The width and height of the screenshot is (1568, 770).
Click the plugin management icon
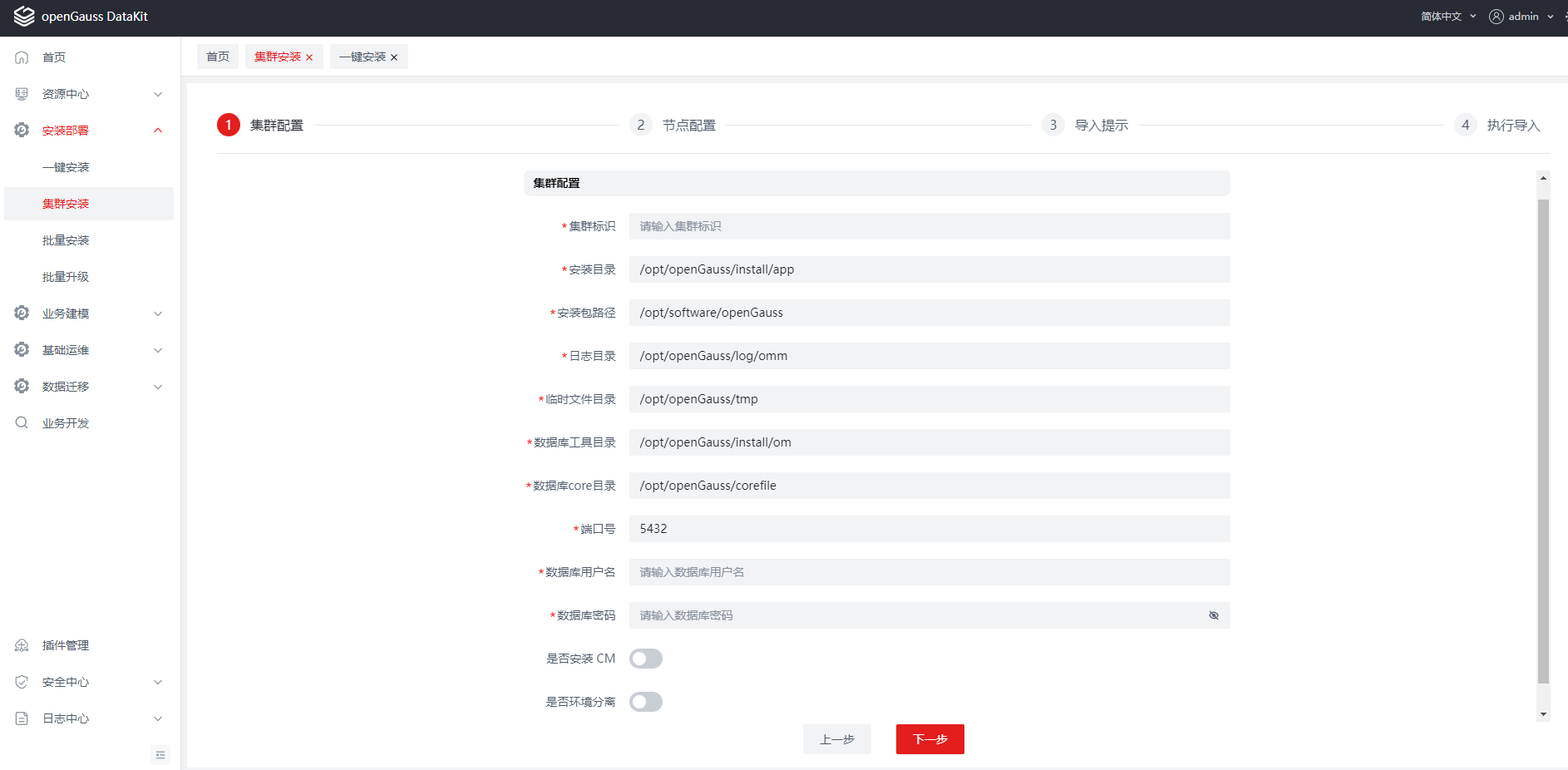[22, 645]
